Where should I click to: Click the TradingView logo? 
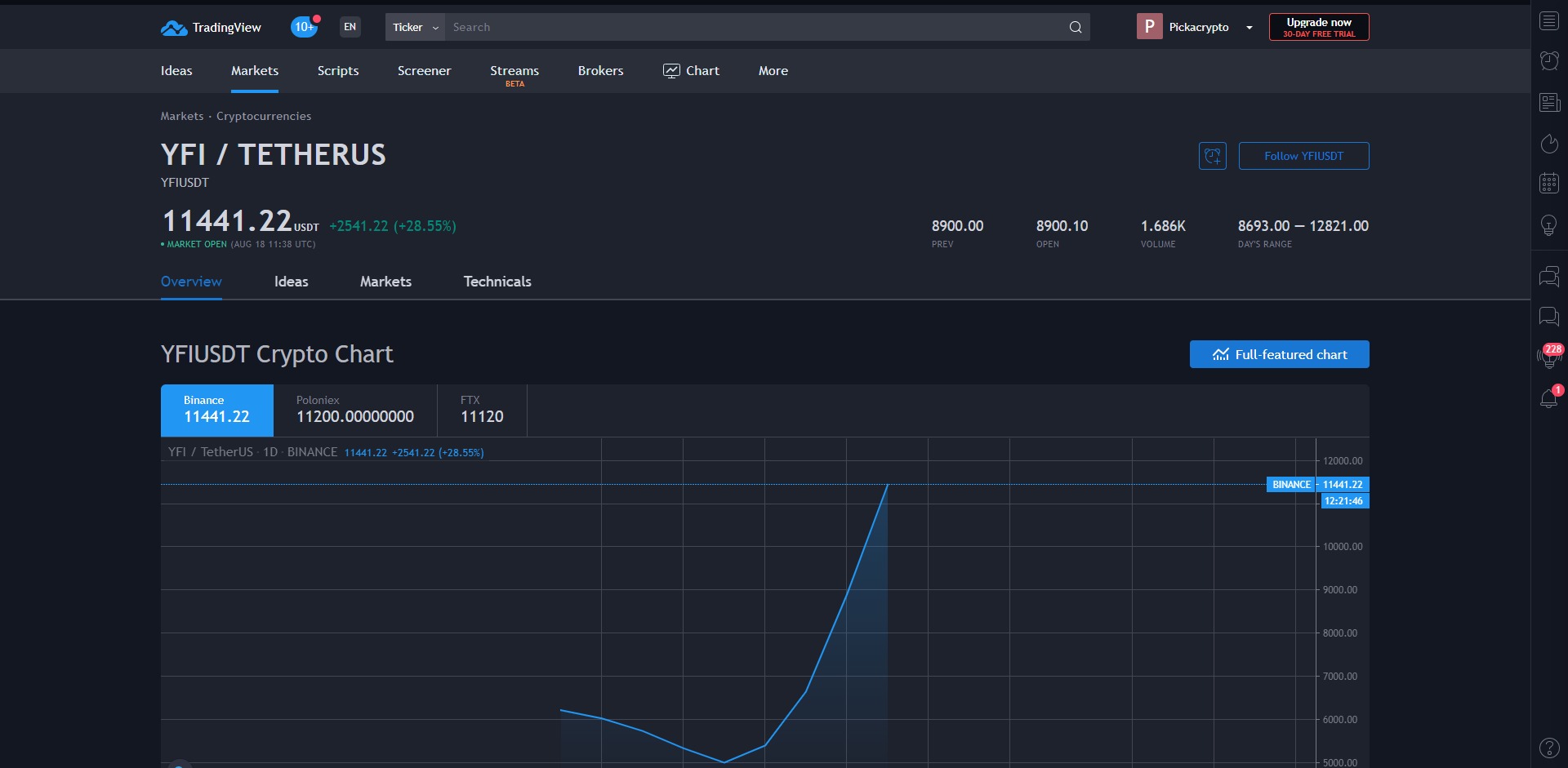click(211, 28)
